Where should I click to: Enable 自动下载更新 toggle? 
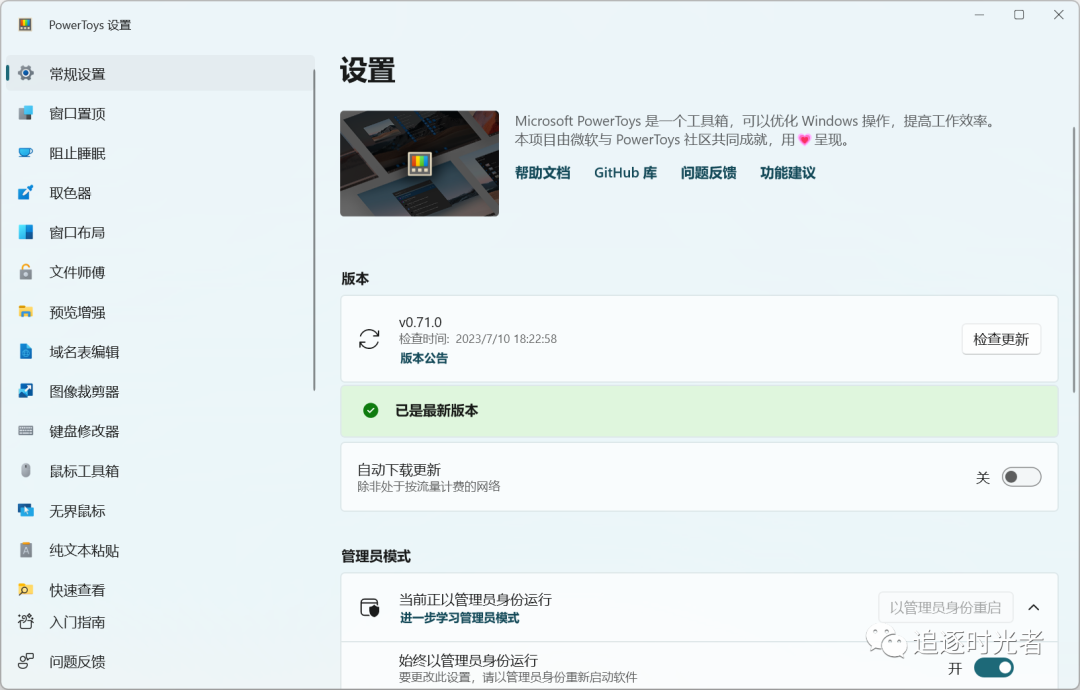[1021, 476]
